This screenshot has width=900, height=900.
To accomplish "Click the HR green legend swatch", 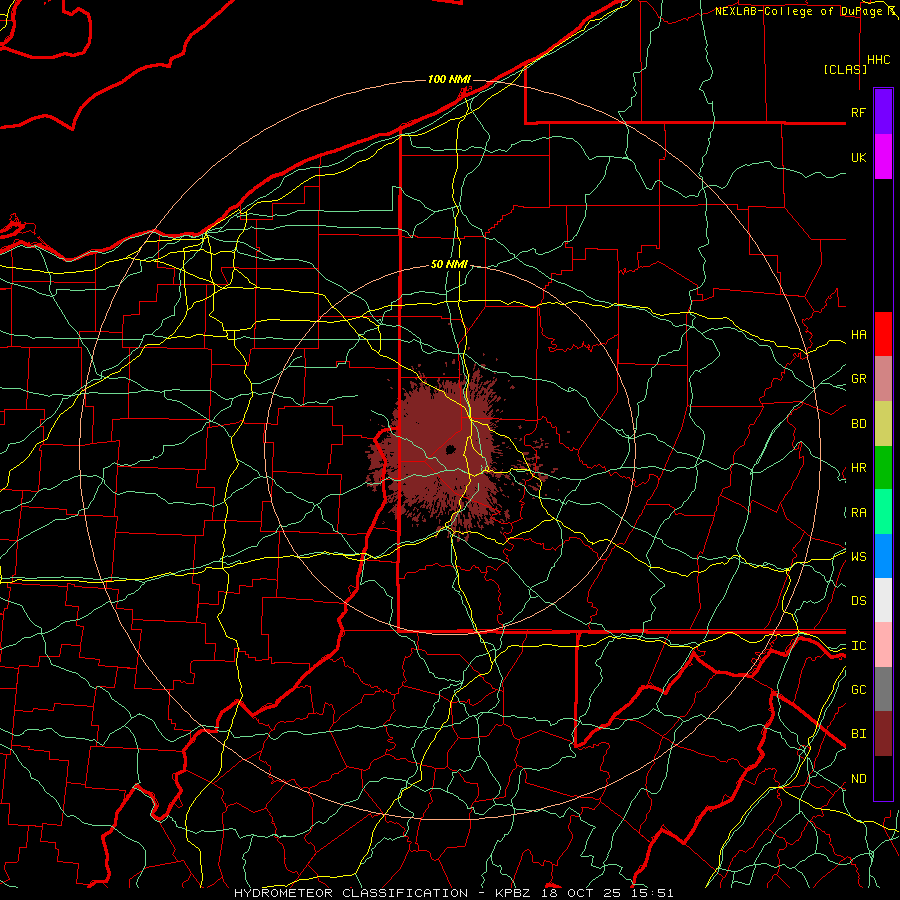I will click(x=883, y=468).
